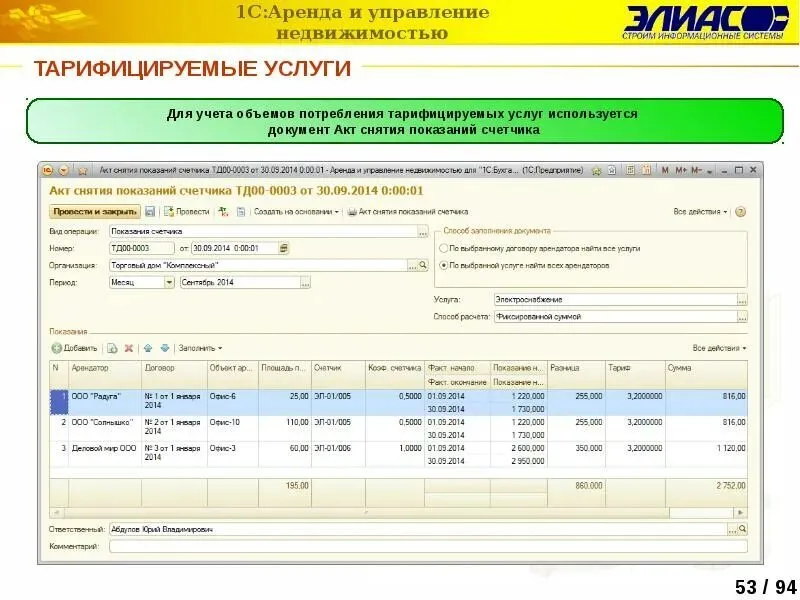The width and height of the screenshot is (800, 600).
Task: Open the Период type dropdown arrow (Месяц)
Action: click(169, 282)
